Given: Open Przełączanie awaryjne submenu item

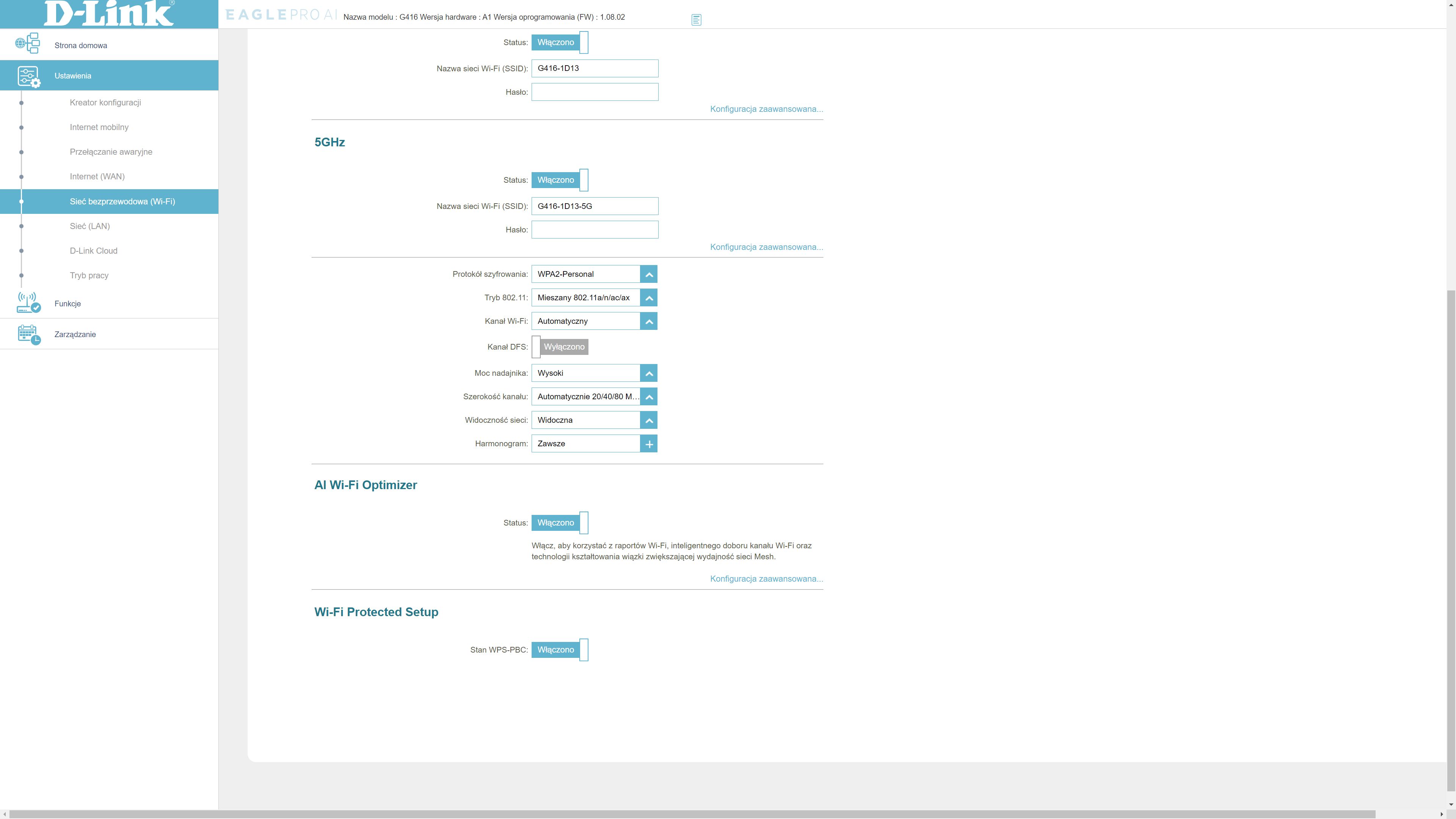Looking at the screenshot, I should tap(111, 152).
